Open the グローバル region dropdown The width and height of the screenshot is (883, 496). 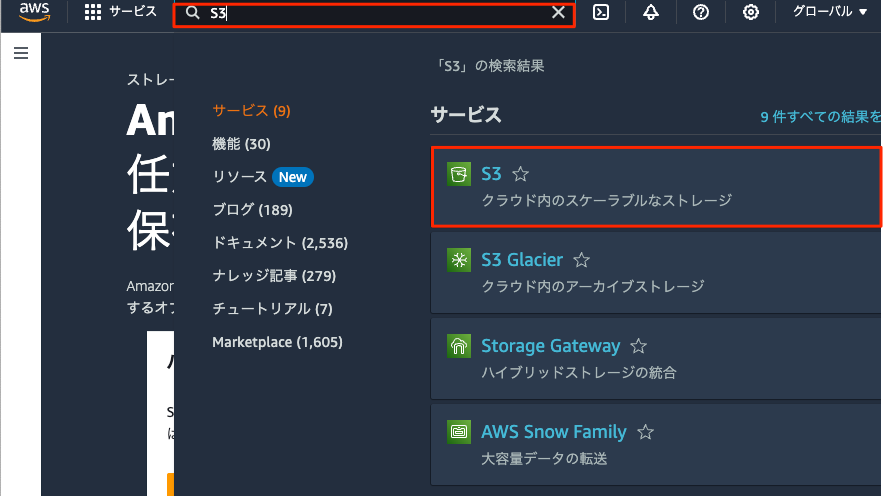pos(830,12)
